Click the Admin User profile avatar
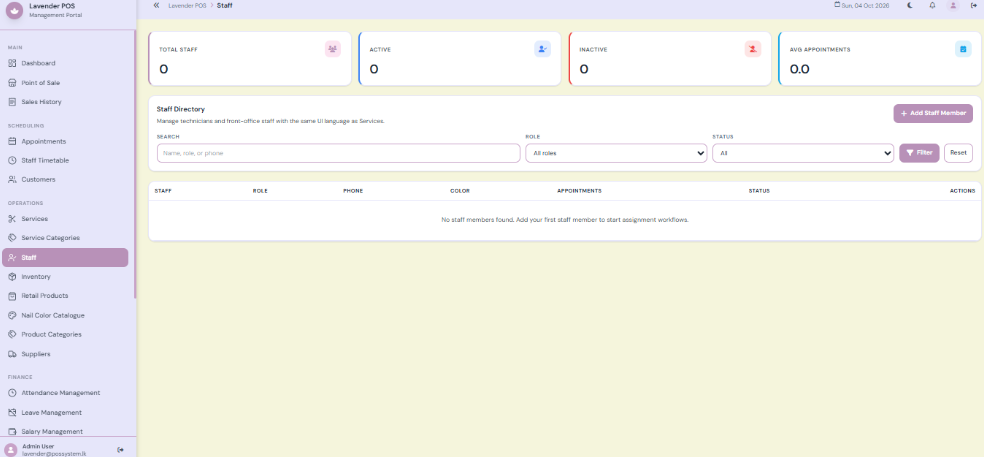 tap(11, 449)
